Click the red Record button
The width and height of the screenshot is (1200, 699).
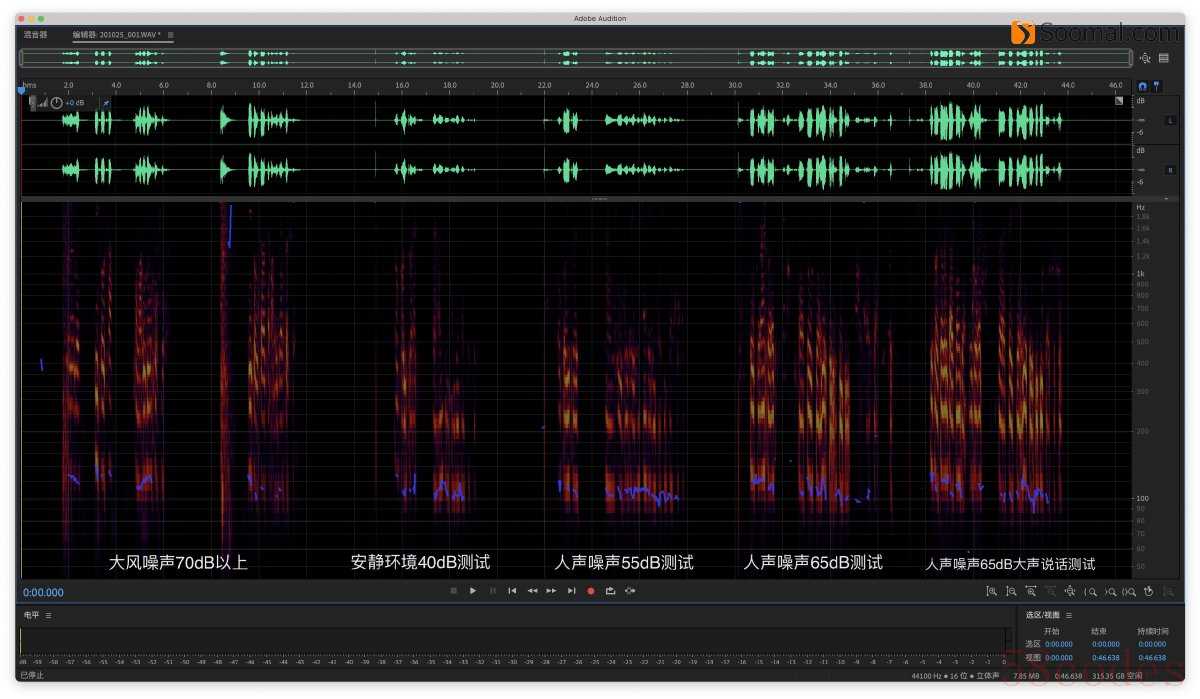(590, 591)
